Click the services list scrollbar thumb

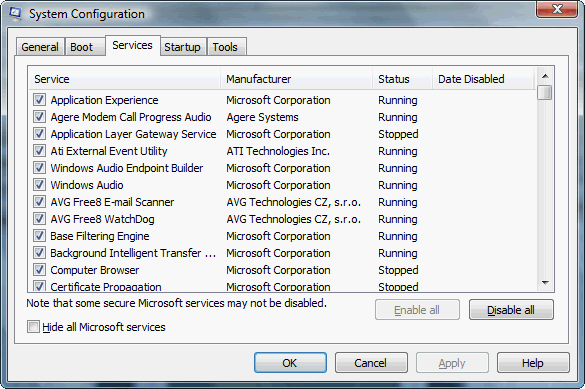(545, 92)
